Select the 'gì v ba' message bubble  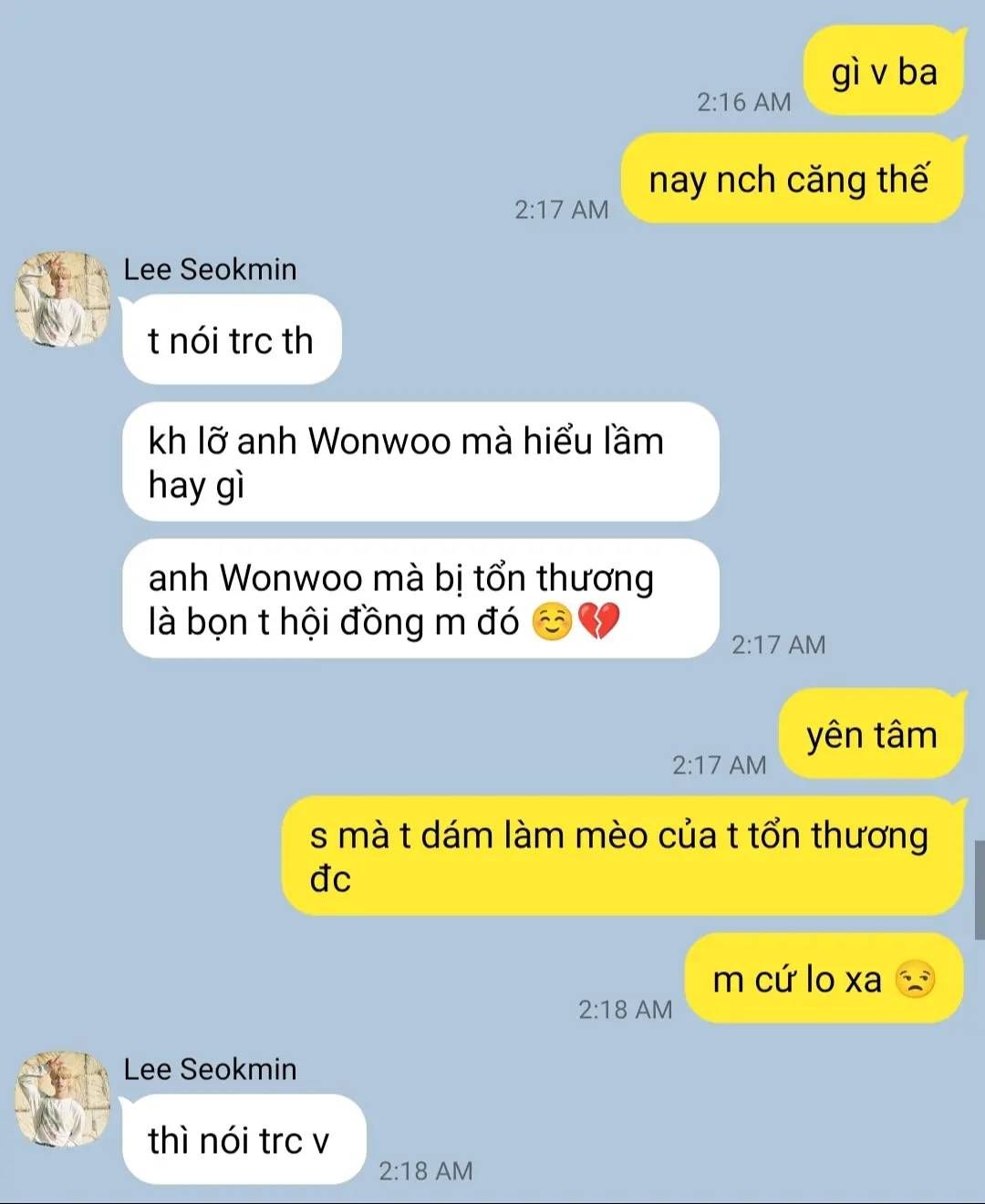point(884,71)
